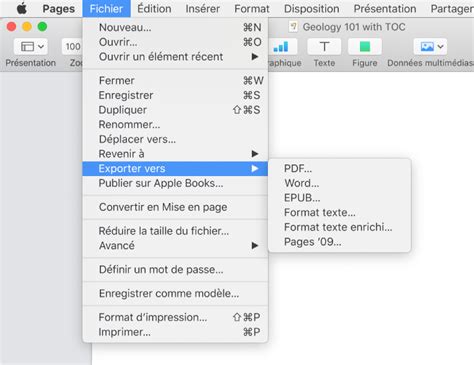
Task: Expand the Avancé submenu
Action: [175, 246]
